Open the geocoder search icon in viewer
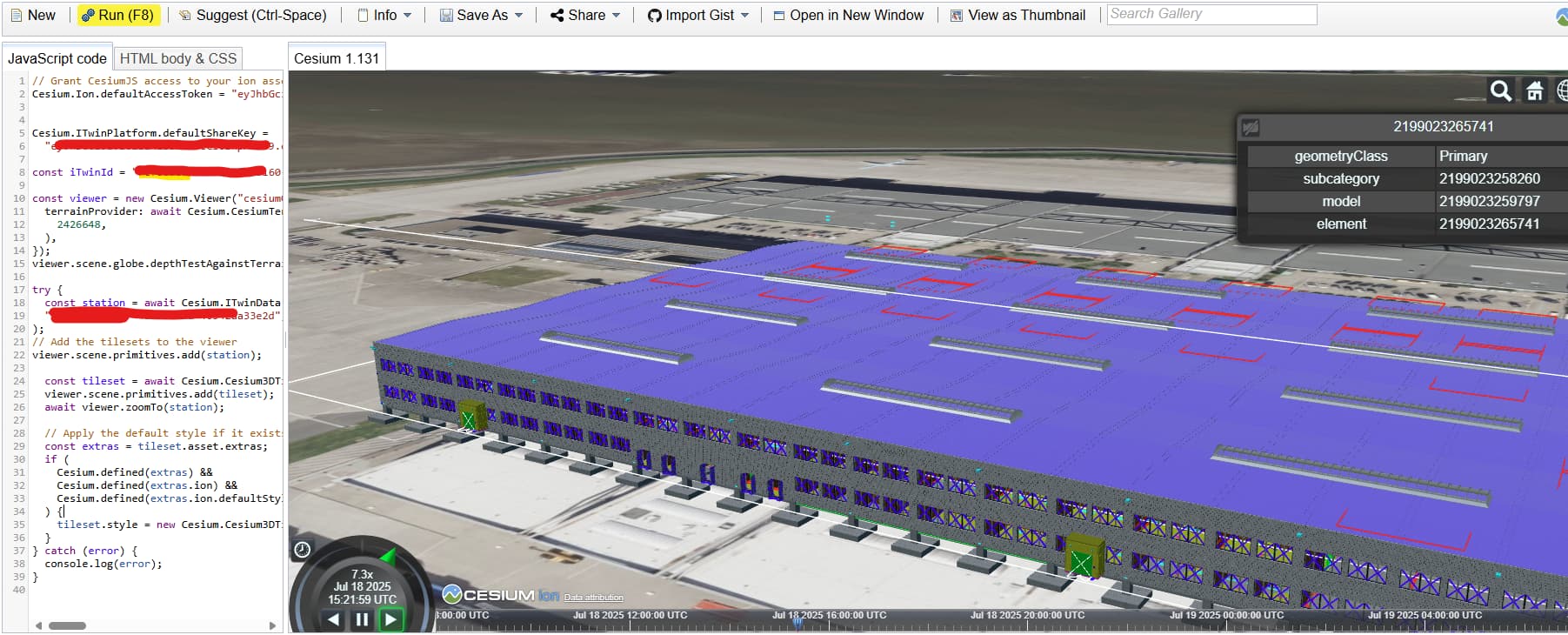Viewport: 1568px width, 635px height. click(x=1500, y=90)
